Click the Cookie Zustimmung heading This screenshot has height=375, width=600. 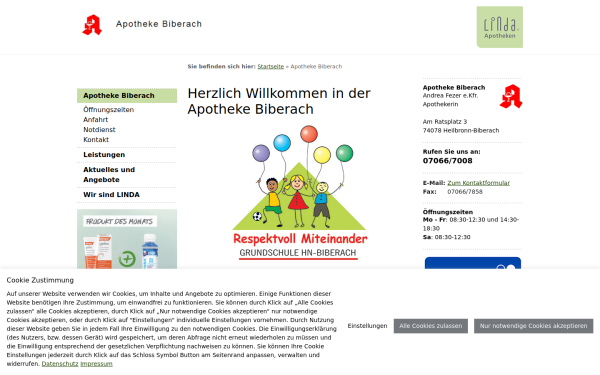(x=40, y=280)
